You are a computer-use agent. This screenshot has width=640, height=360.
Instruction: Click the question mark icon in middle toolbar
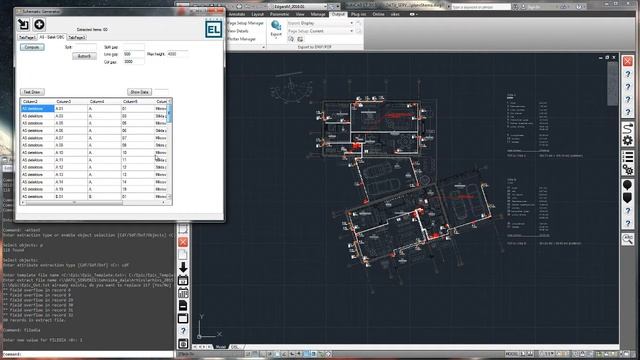pos(183,331)
